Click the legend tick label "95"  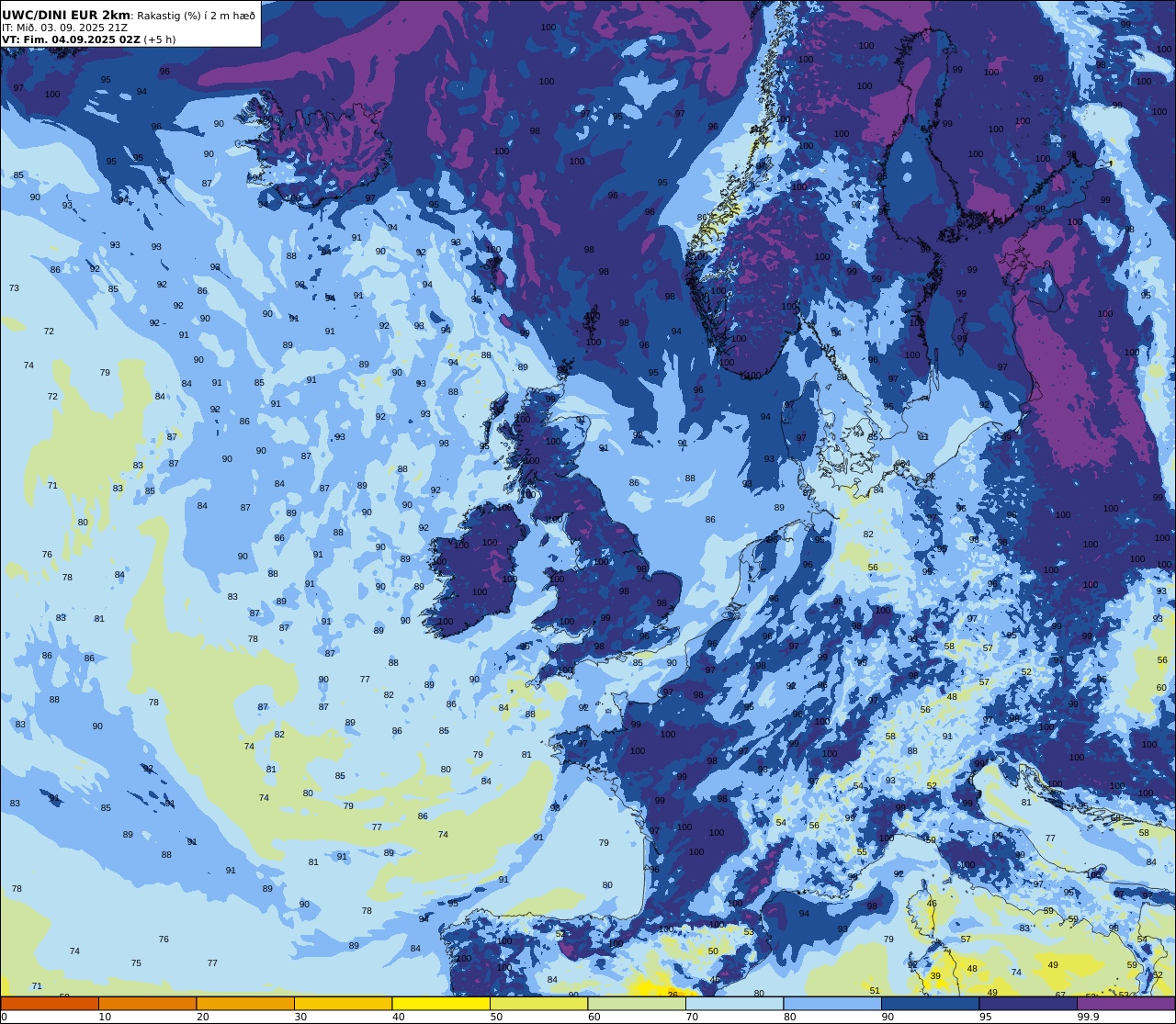985,1017
